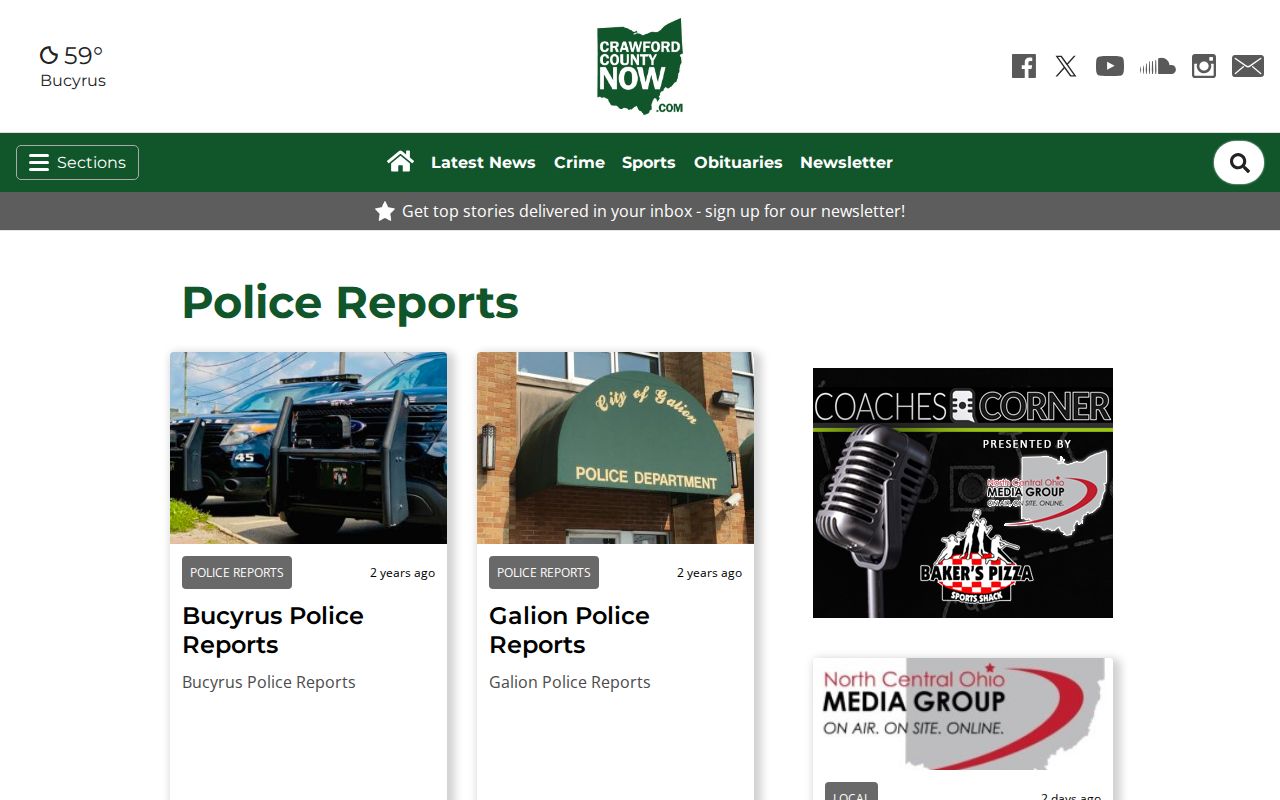
Task: Click the Bucyrus Police Reports summary text
Action: coord(269,682)
